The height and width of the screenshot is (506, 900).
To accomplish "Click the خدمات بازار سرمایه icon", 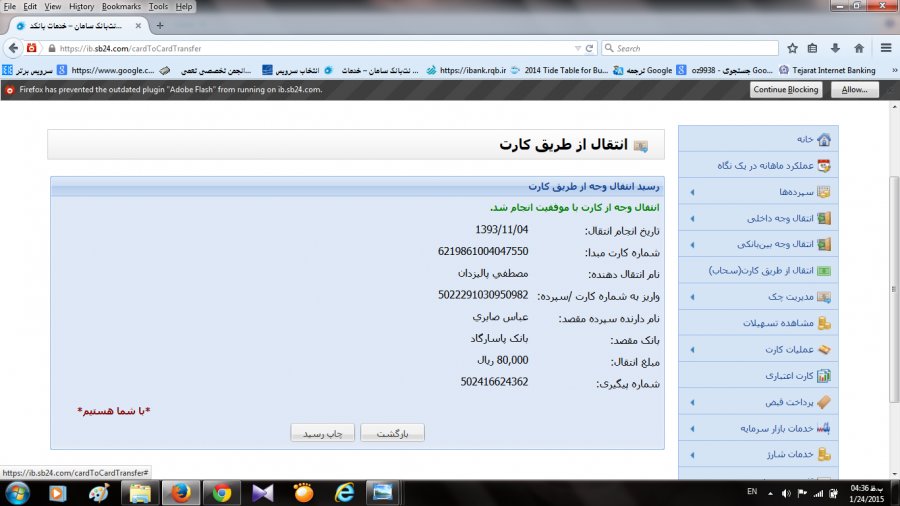I will [x=824, y=428].
